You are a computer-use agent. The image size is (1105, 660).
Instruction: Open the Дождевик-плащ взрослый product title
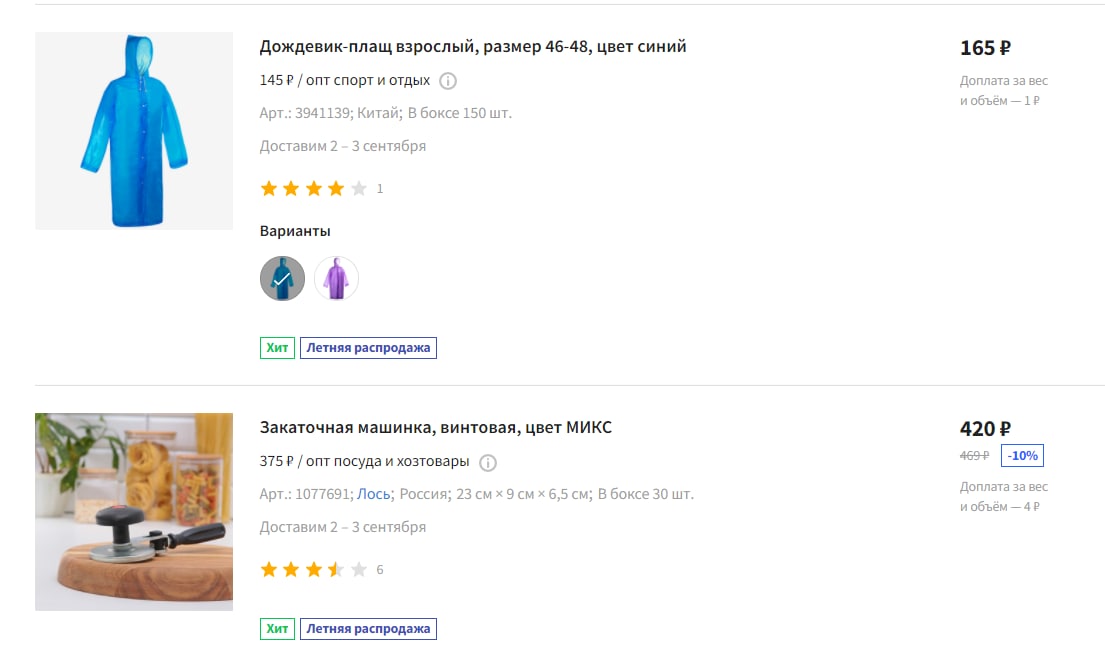tap(473, 46)
